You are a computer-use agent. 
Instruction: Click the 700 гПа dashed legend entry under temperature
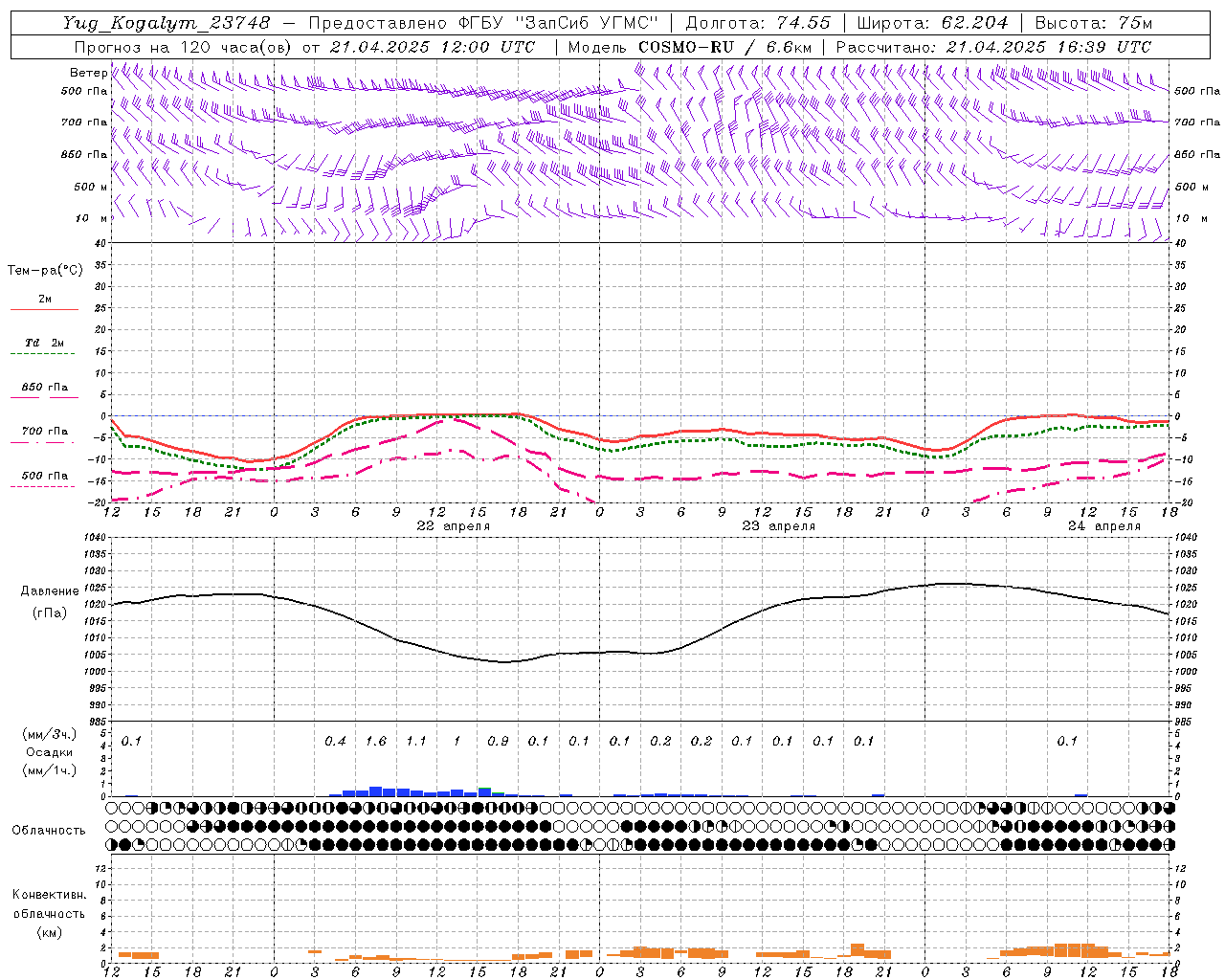pyautogui.click(x=44, y=432)
